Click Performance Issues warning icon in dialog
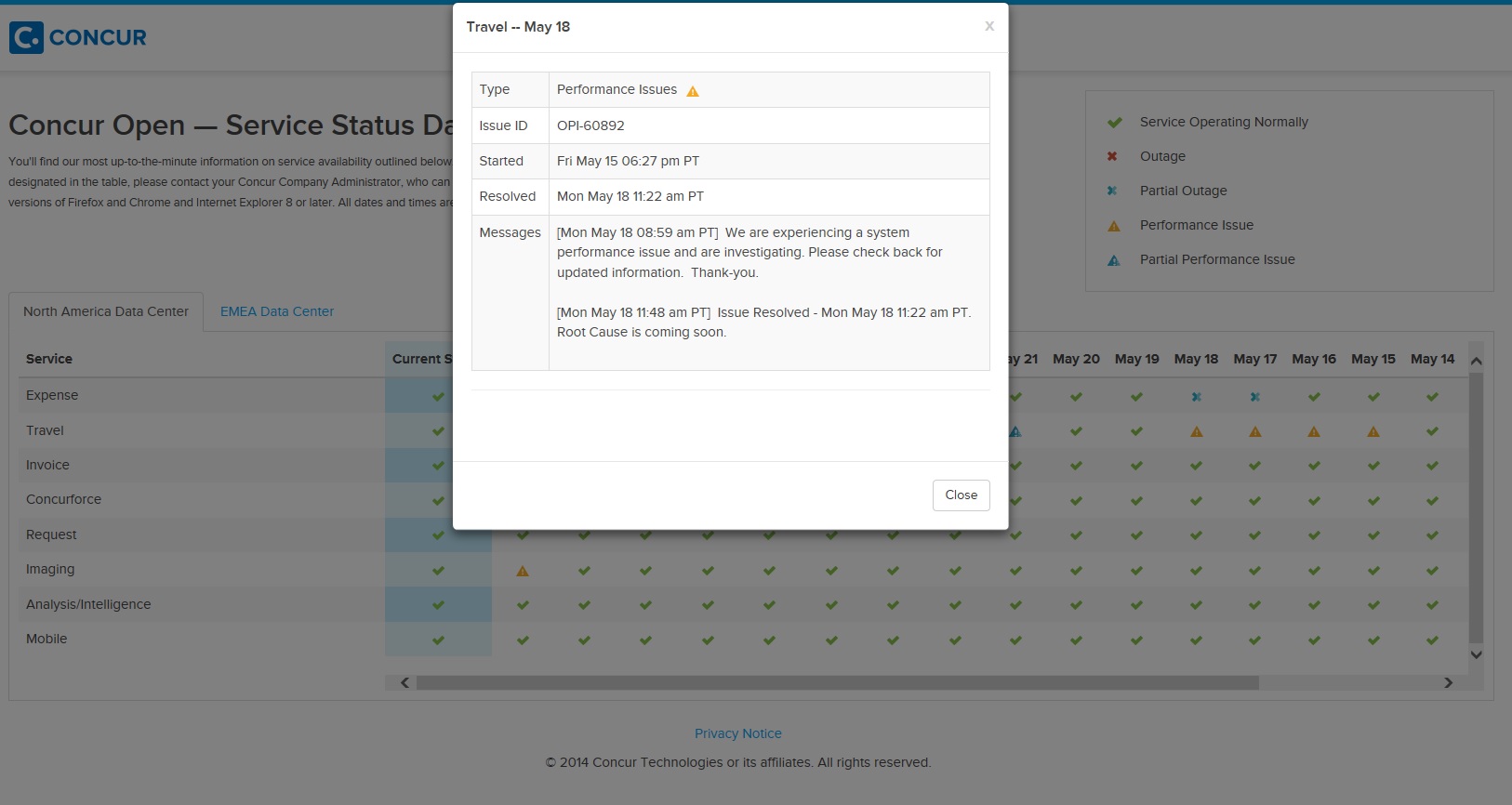 (x=693, y=91)
